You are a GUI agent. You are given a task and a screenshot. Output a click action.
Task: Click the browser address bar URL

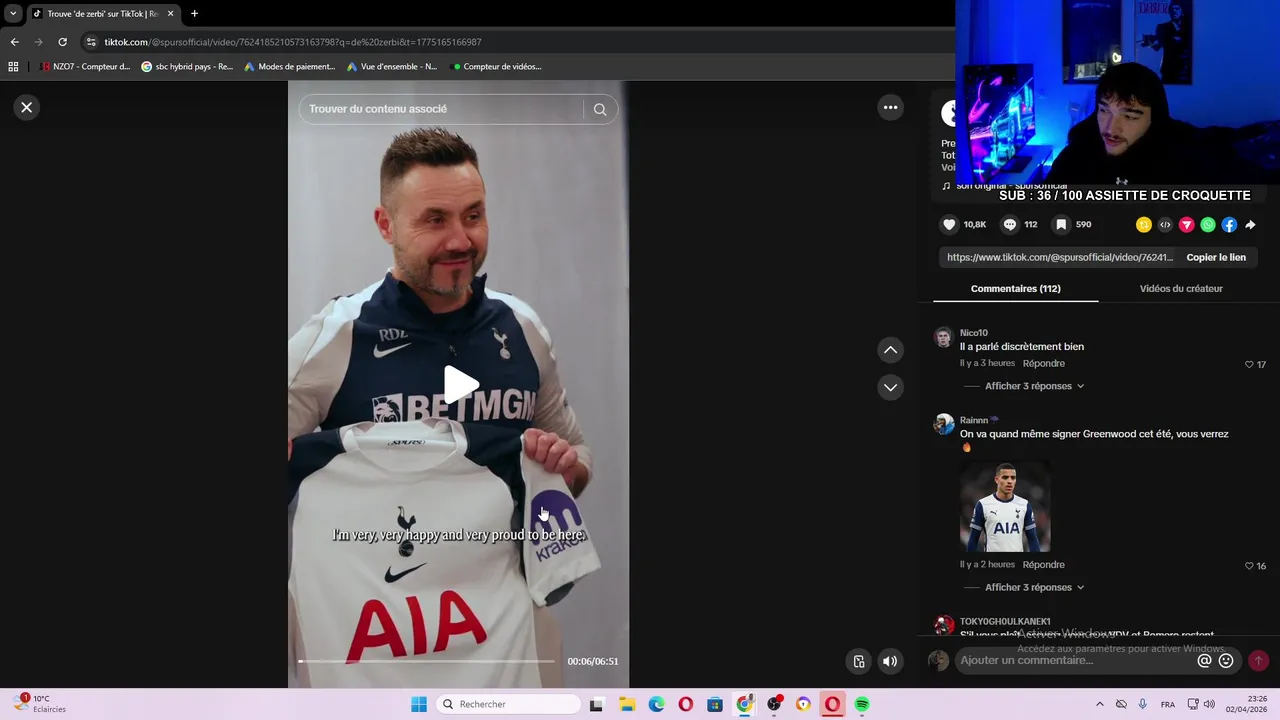tap(293, 42)
